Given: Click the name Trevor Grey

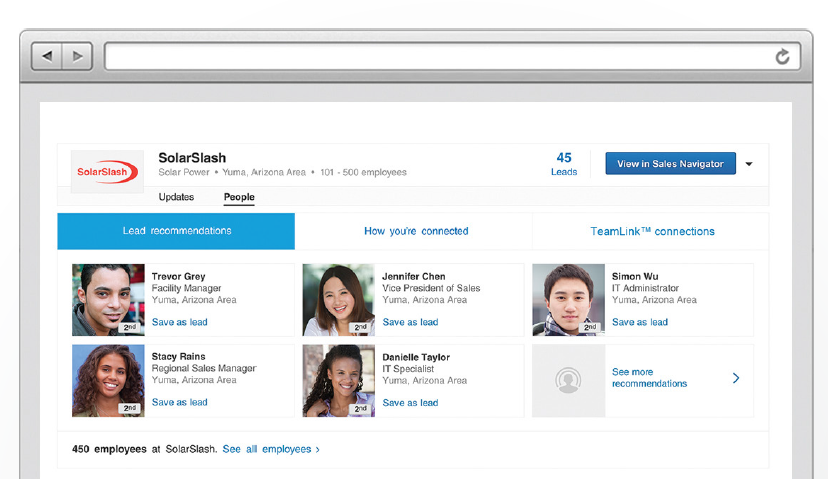Looking at the screenshot, I should (x=178, y=276).
